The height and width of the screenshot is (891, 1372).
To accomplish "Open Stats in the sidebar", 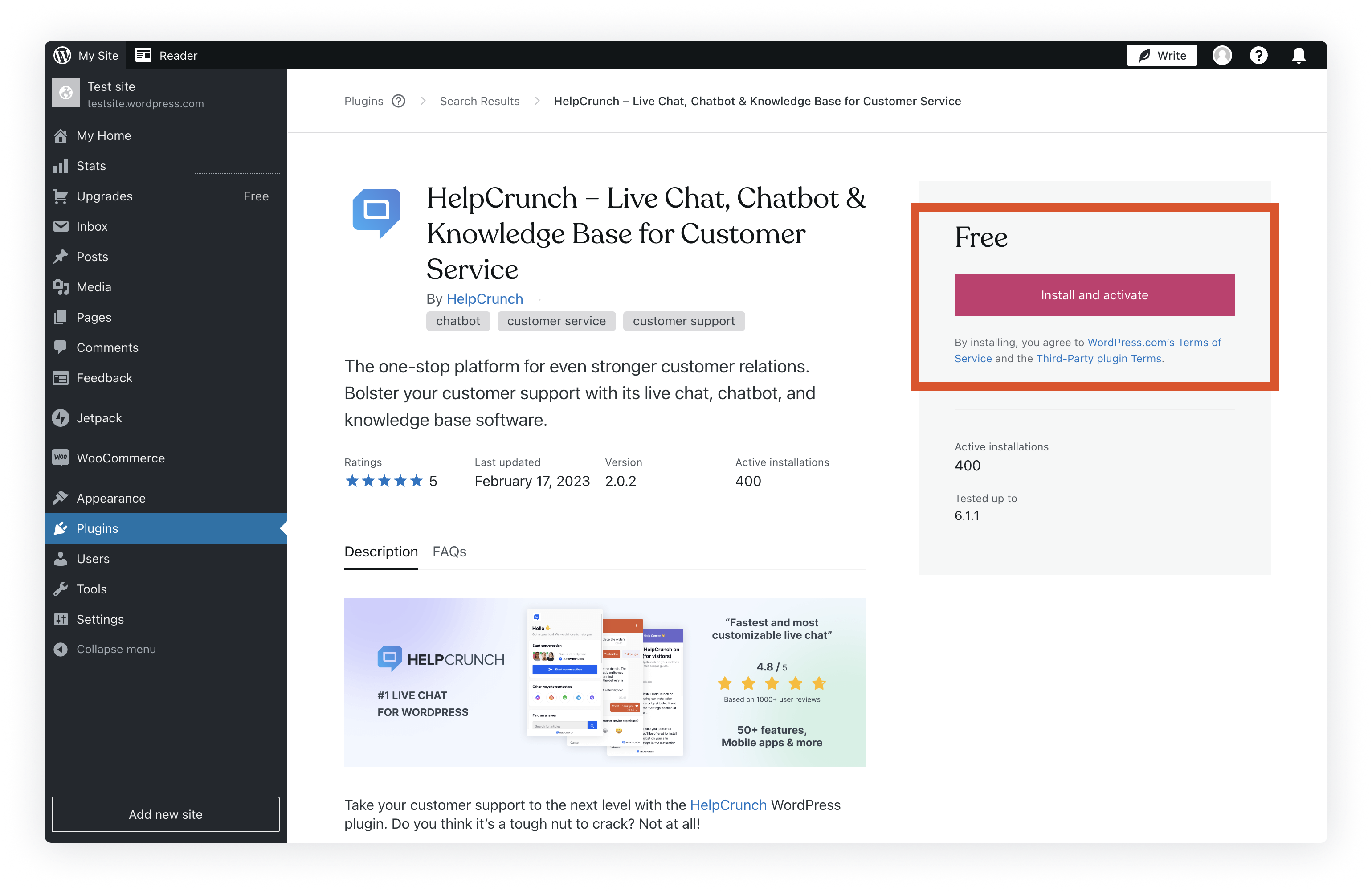I will point(91,165).
